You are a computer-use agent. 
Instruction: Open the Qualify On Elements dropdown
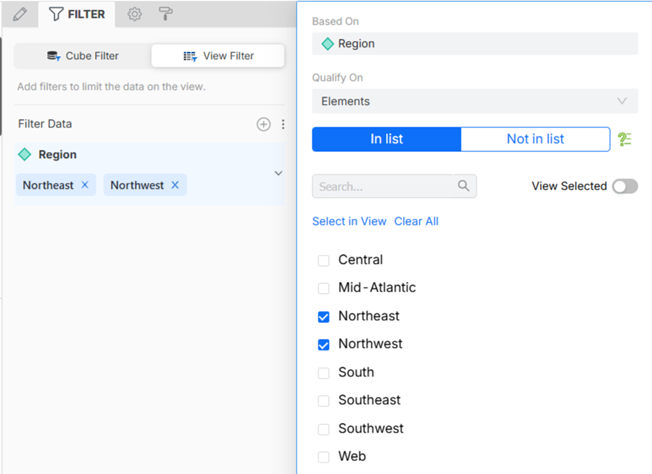pos(474,101)
